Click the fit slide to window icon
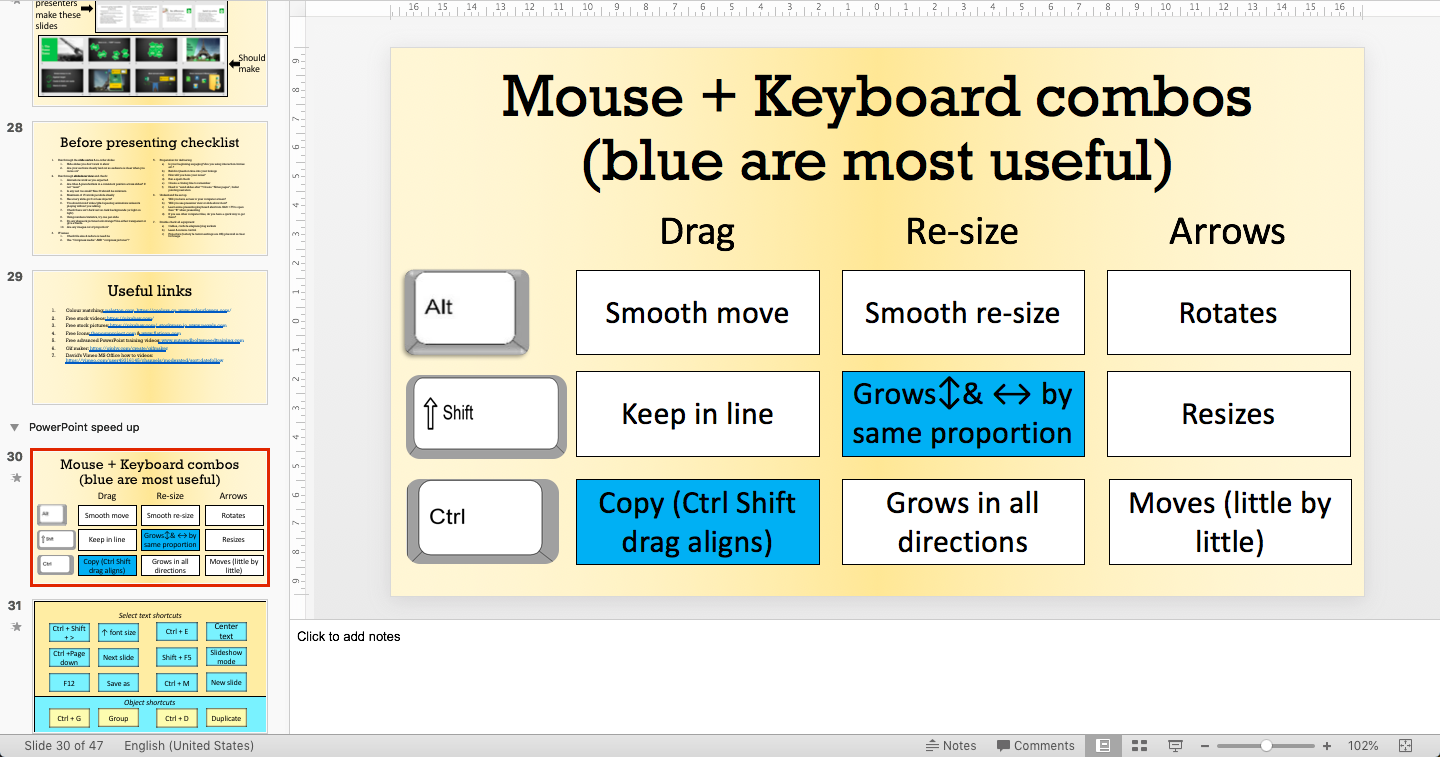Image resolution: width=1440 pixels, height=757 pixels. 1405,745
